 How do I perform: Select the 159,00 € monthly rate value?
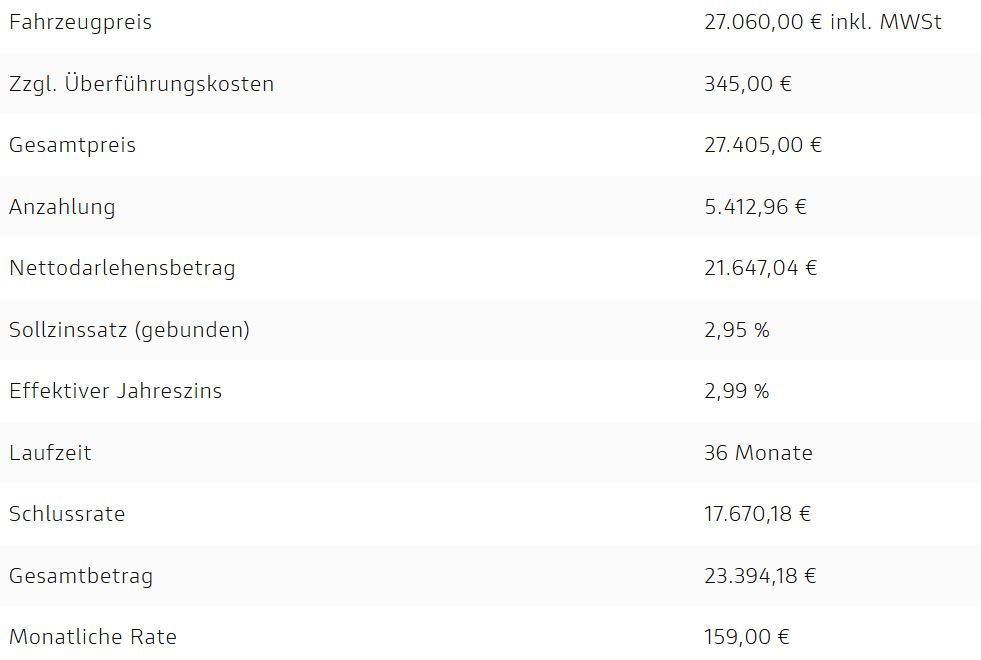pyautogui.click(x=746, y=637)
